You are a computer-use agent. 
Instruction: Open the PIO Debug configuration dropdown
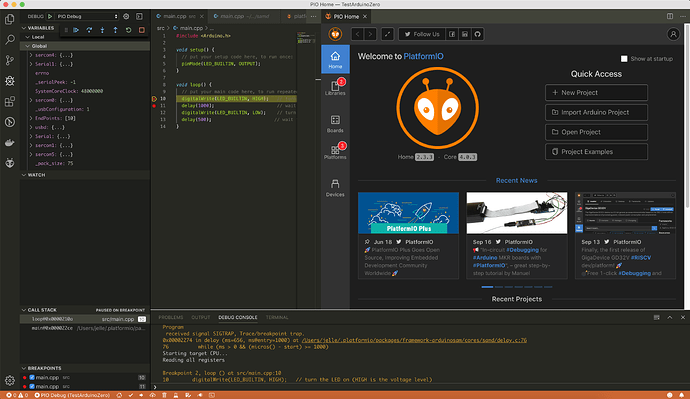tap(87, 16)
